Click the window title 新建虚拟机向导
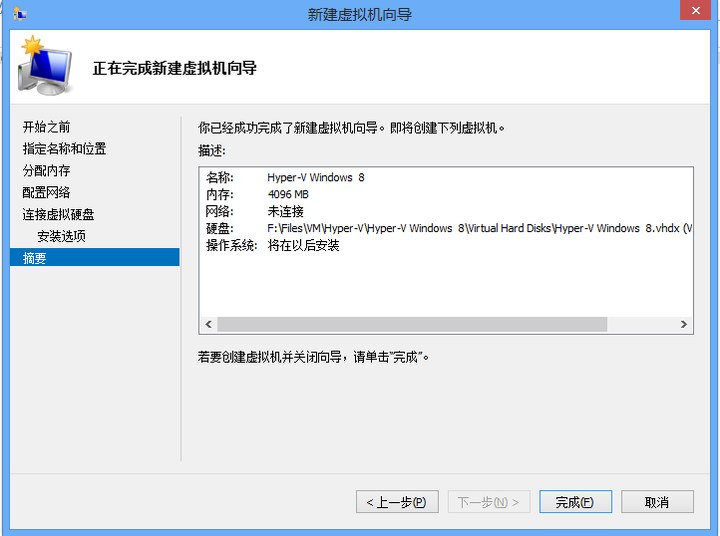720x536 pixels. [x=360, y=15]
